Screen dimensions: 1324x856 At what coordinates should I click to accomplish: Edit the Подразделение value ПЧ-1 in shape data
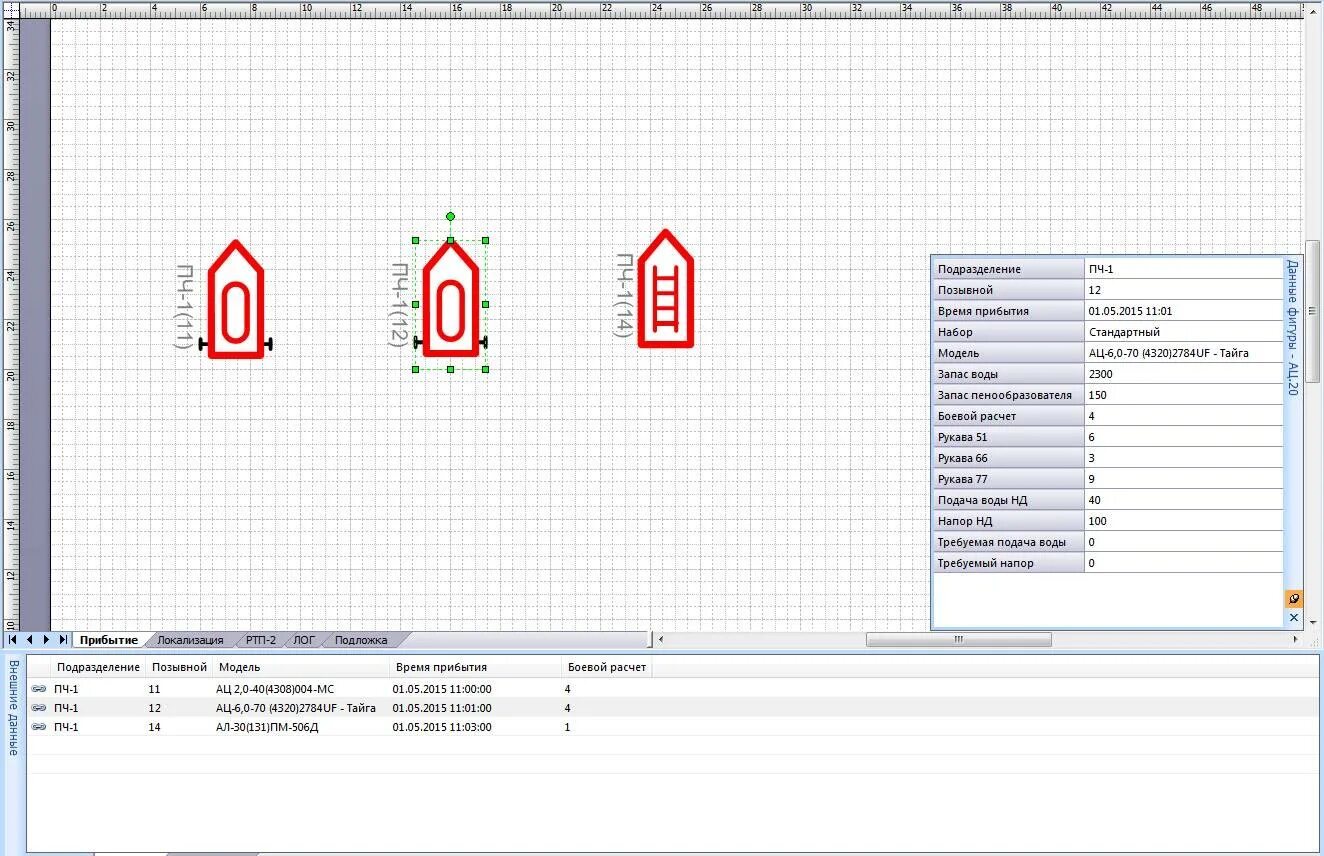pyautogui.click(x=1183, y=269)
